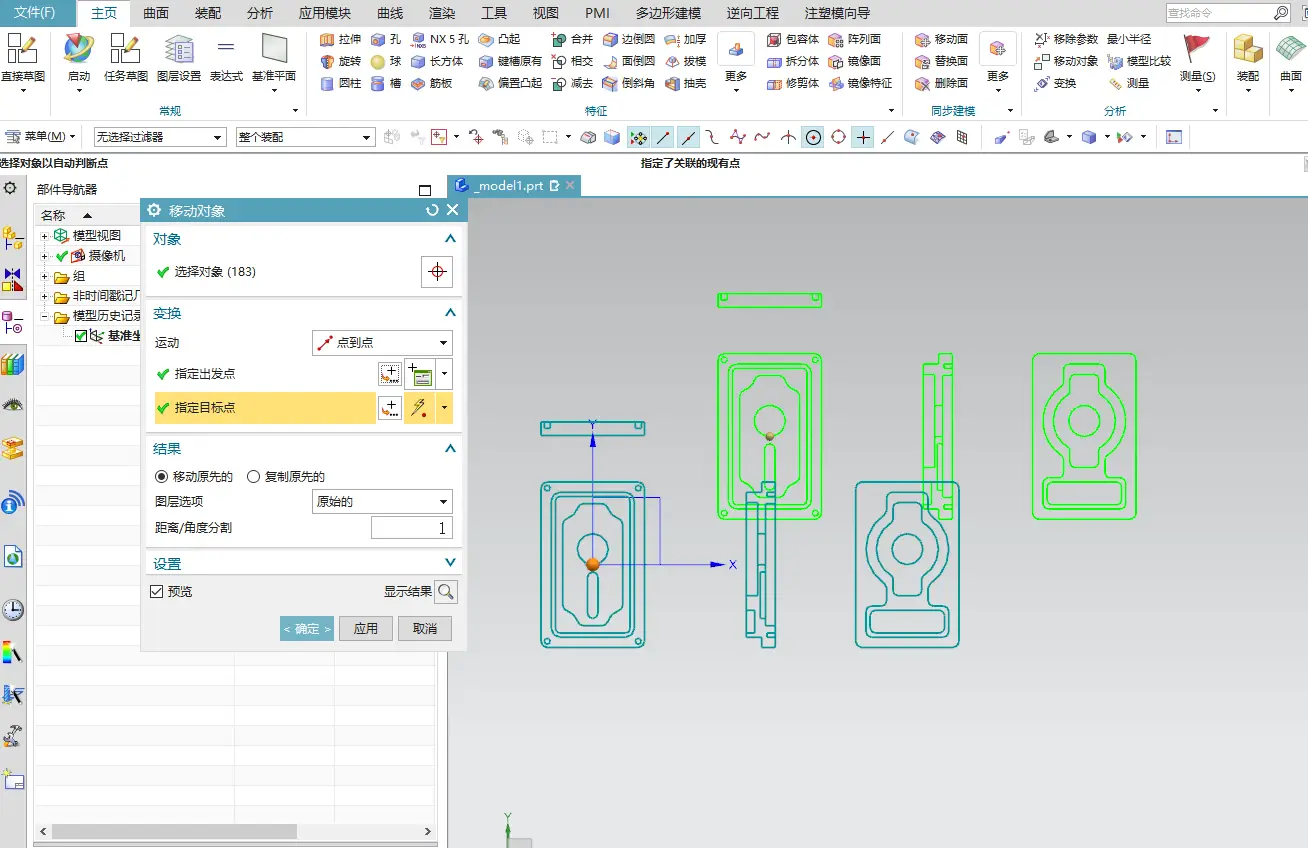Click the 图层设置 (Layer Settings) icon
The width and height of the screenshot is (1308, 848).
tap(179, 50)
